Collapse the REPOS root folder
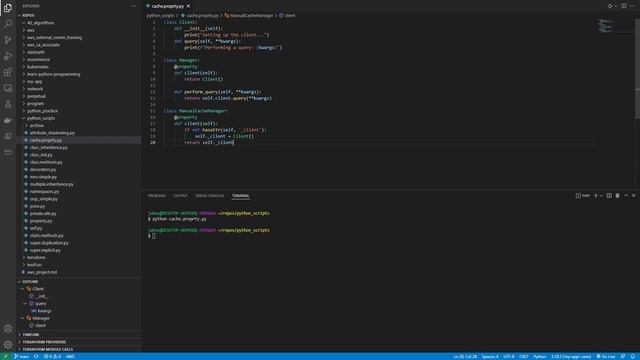640x360 pixels. point(79,15)
